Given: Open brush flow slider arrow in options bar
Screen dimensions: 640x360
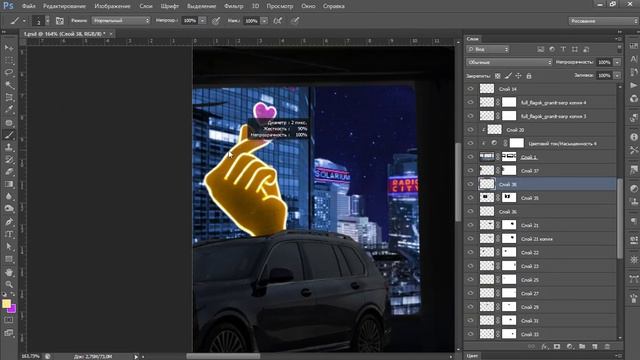Looking at the screenshot, I should coord(264,20).
